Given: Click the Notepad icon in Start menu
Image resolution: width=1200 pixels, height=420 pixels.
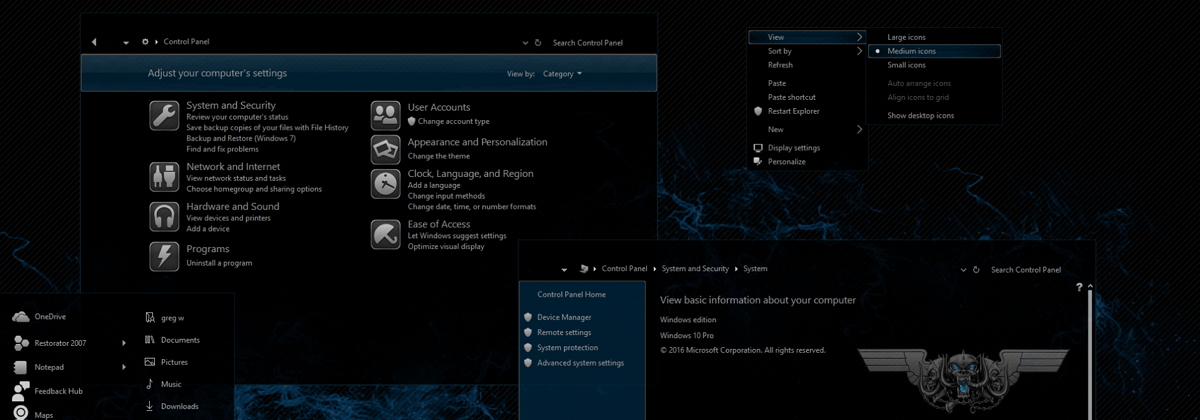Looking at the screenshot, I should coord(20,367).
